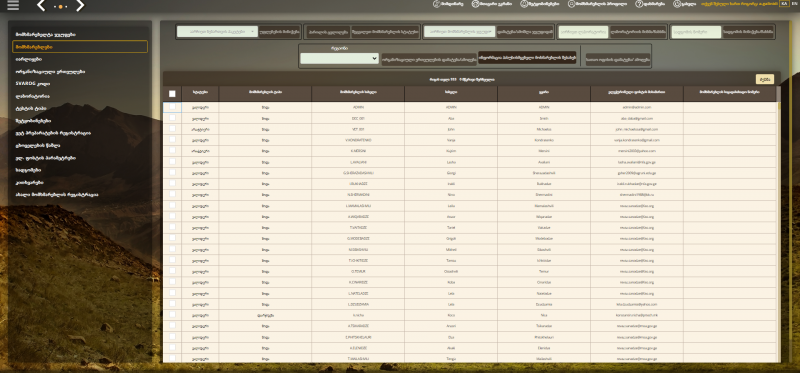Check the checkbox for mersini2800@yahoo.com row
This screenshot has height=373, width=800.
coord(172,151)
